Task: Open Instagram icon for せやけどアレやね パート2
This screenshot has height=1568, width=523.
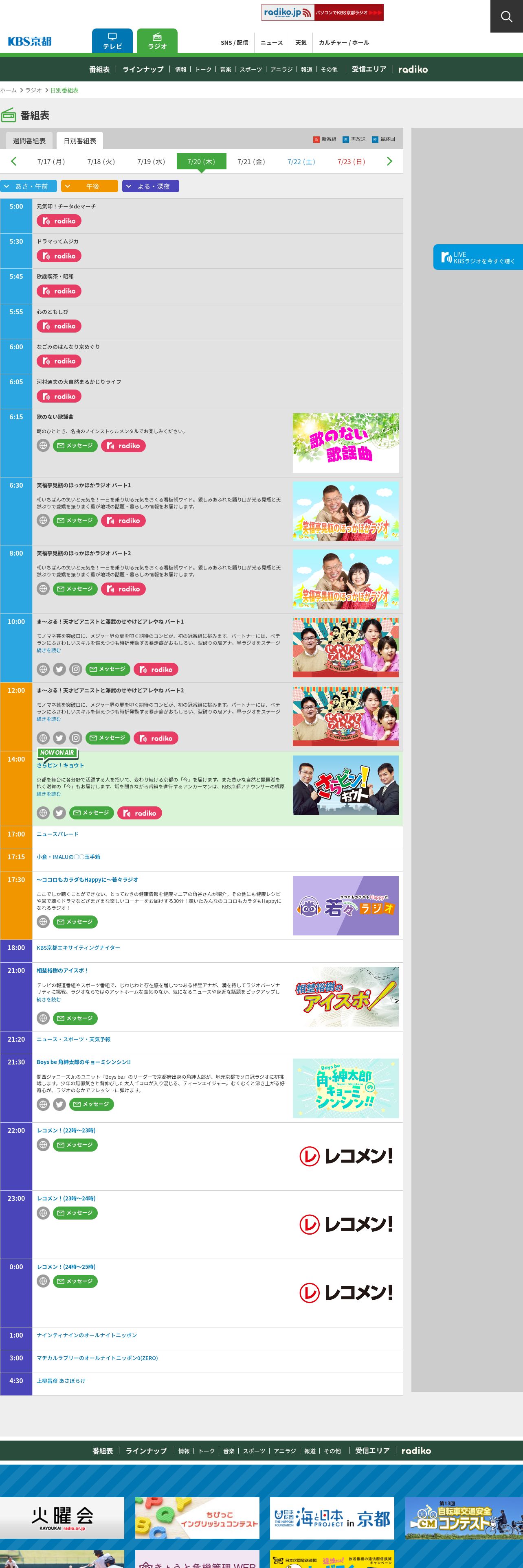Action: coord(75,738)
